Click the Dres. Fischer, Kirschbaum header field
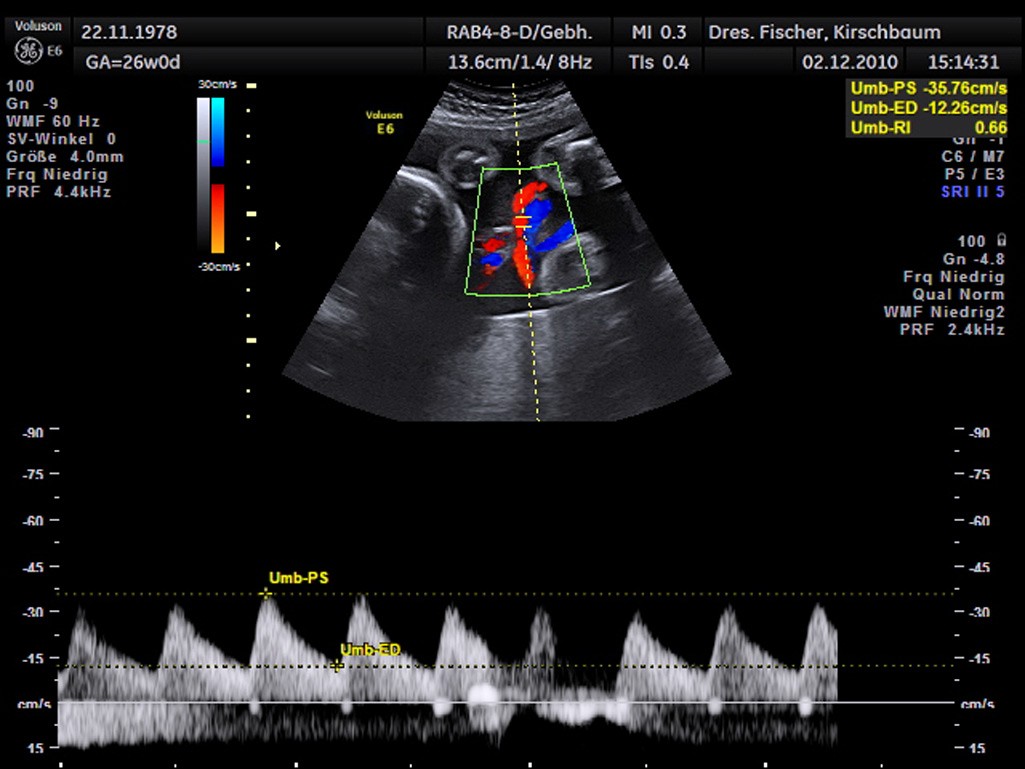 pyautogui.click(x=824, y=32)
